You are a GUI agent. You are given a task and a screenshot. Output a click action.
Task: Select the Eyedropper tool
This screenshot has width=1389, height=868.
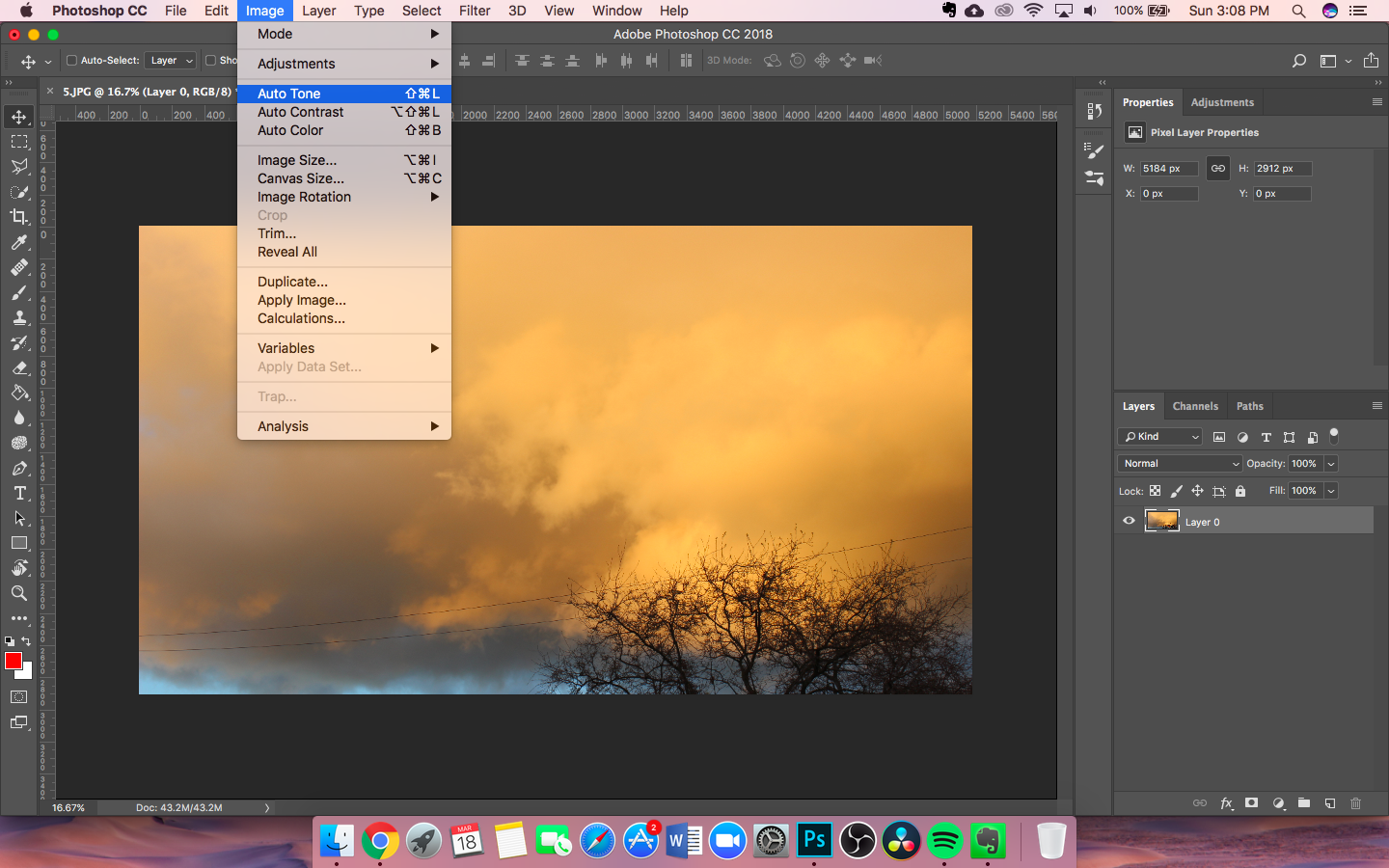[x=19, y=242]
